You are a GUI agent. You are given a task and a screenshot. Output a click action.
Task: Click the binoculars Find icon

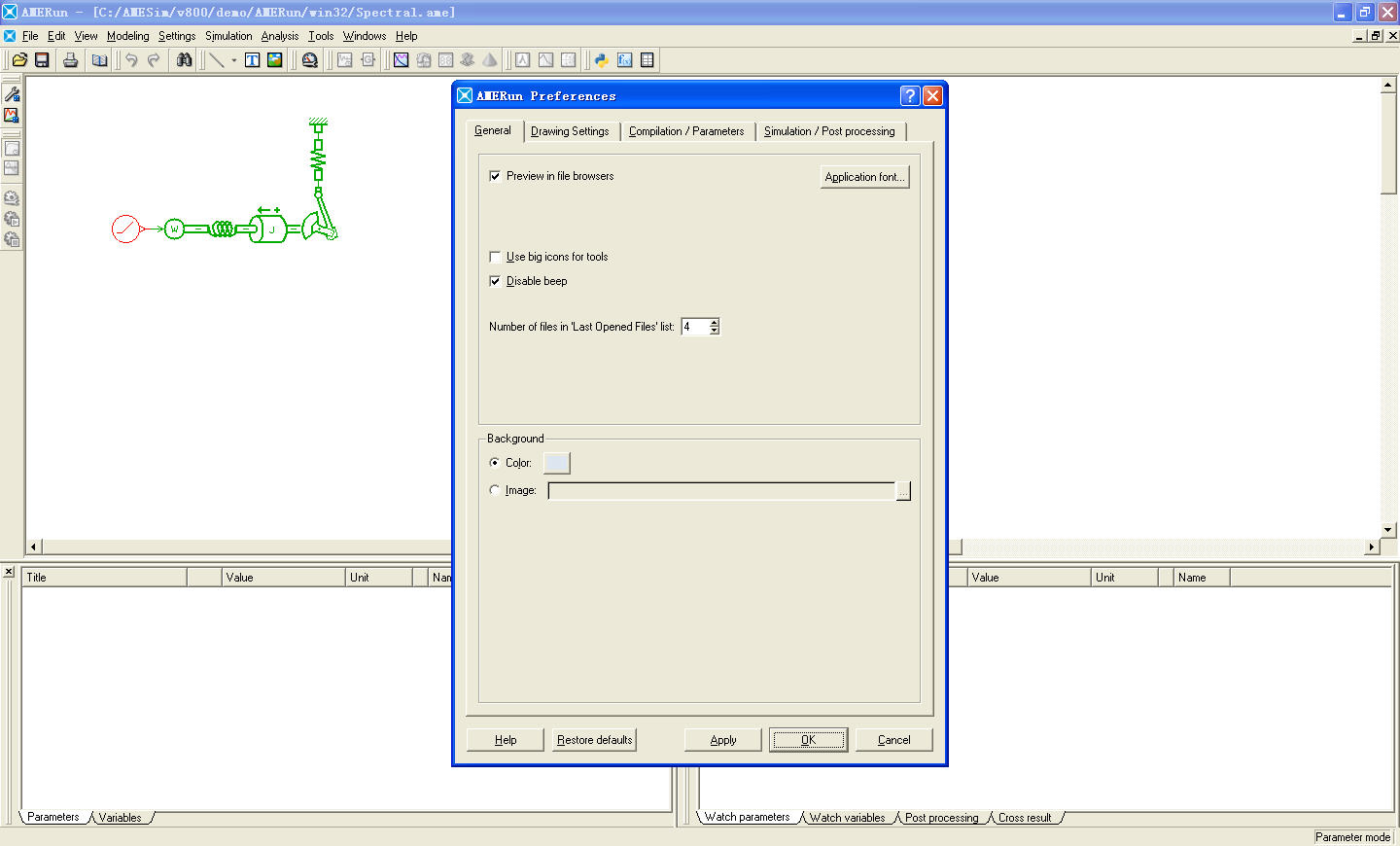184,60
